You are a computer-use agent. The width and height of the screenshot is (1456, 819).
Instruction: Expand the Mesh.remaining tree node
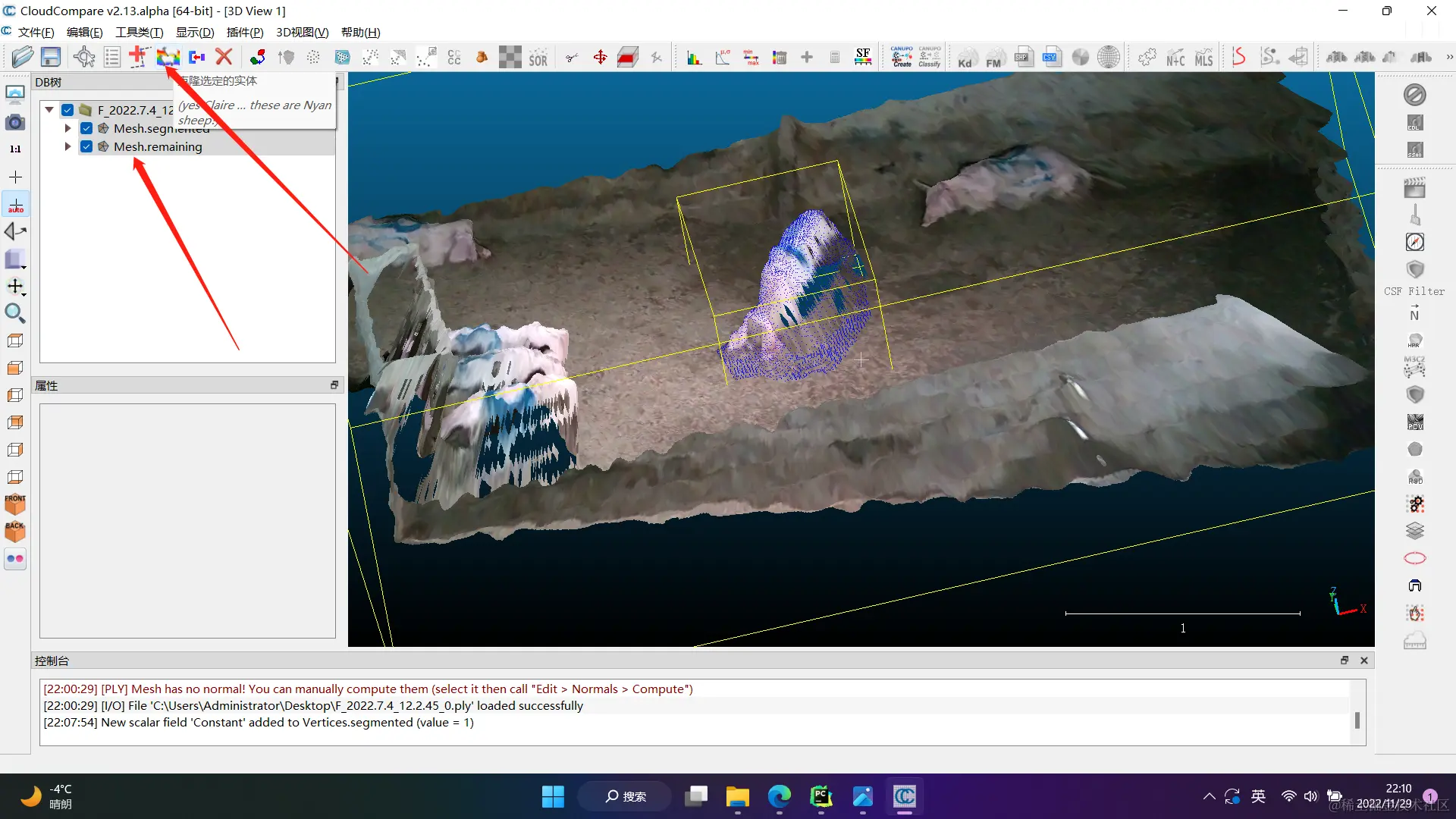pos(67,146)
